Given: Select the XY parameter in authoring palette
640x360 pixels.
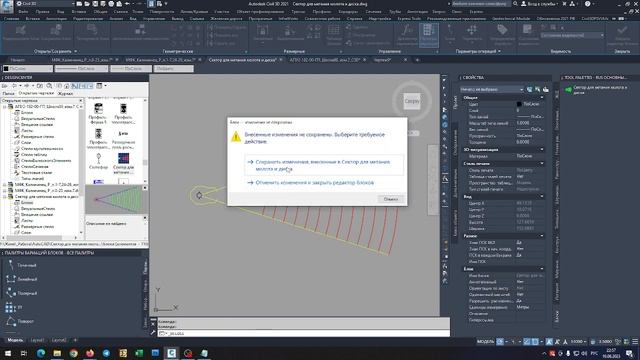Looking at the screenshot, I should tap(14, 307).
